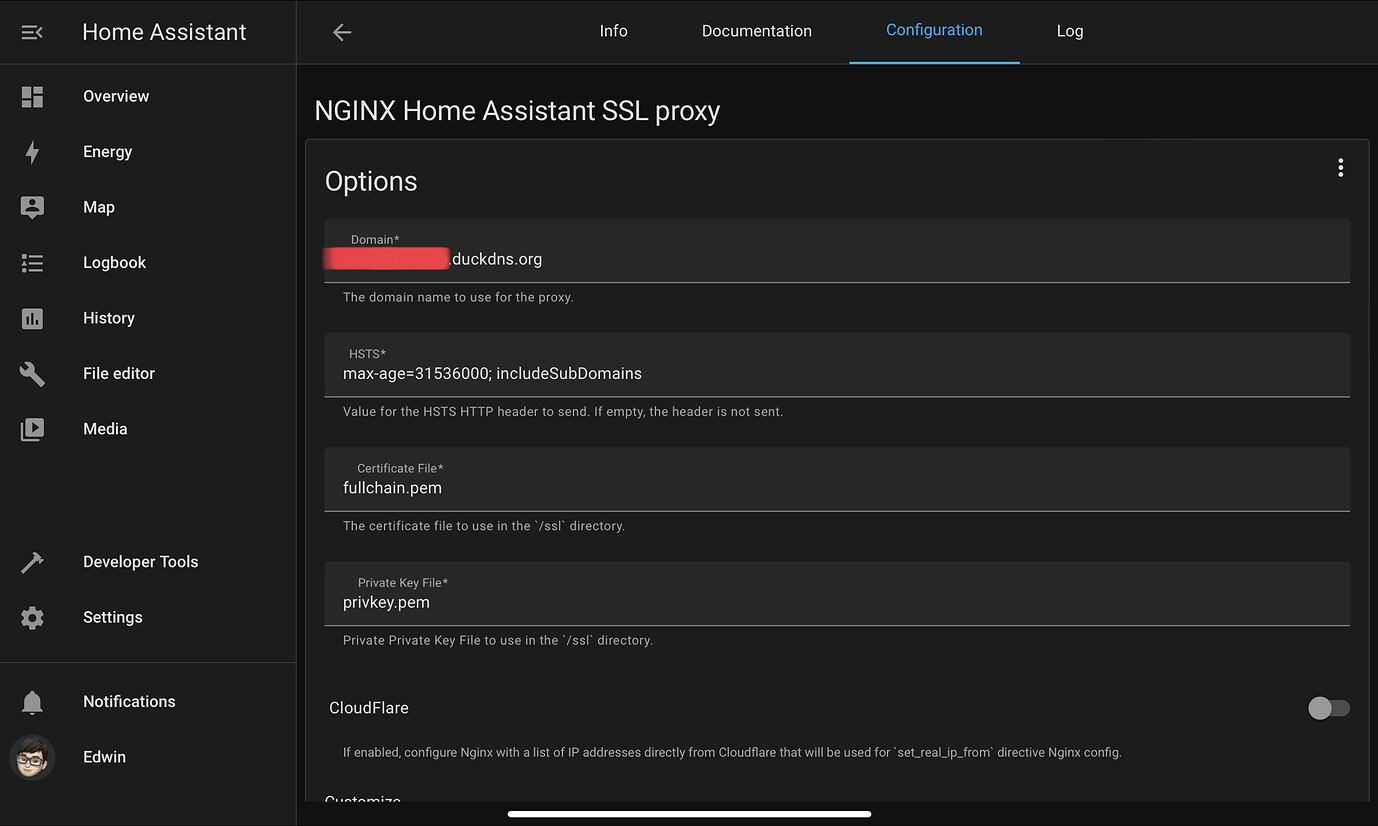Open the History panel
Screen dimensions: 1378x826
(x=108, y=318)
